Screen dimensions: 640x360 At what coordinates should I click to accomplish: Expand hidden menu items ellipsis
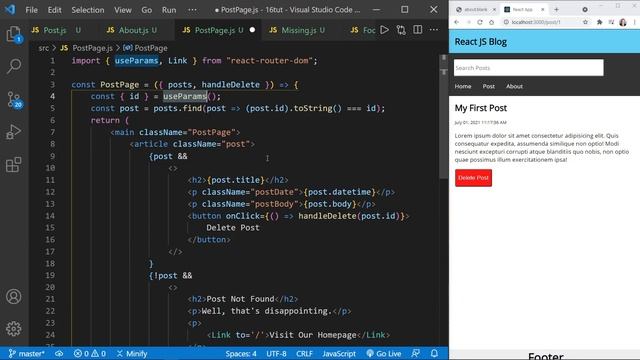pyautogui.click(x=192, y=10)
